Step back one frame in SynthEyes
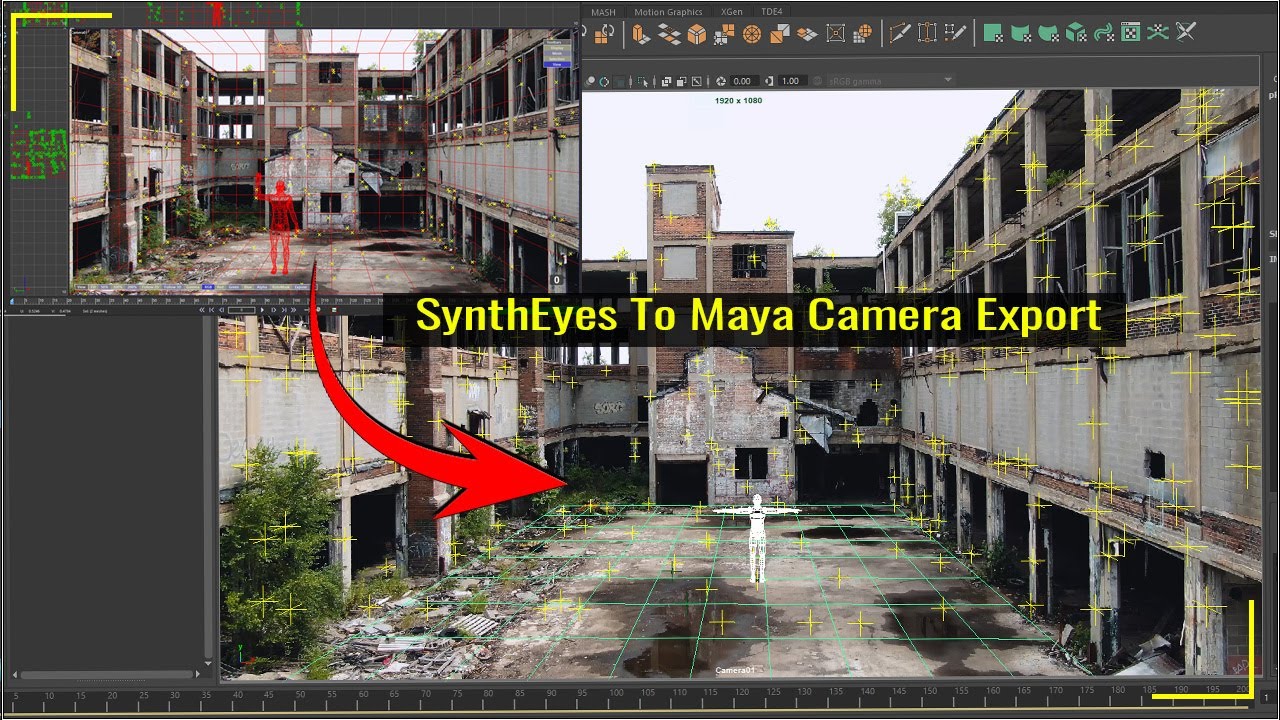1280x720 pixels. (222, 310)
